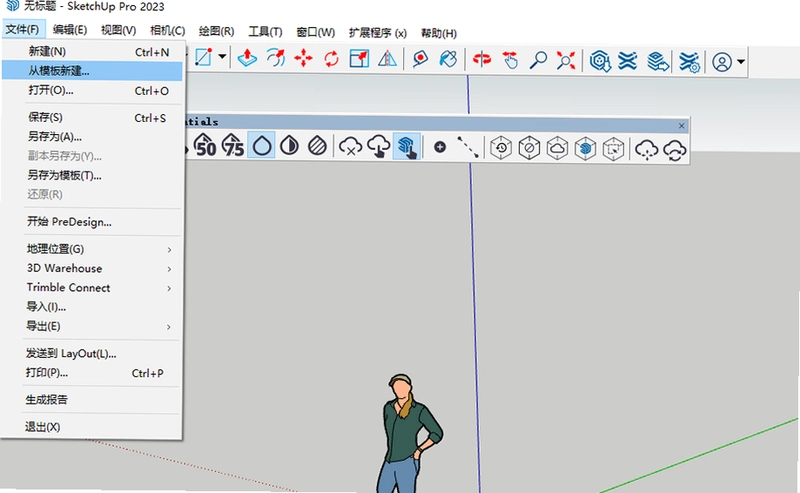
Task: Select the Follow Me tool icon
Action: point(276,58)
